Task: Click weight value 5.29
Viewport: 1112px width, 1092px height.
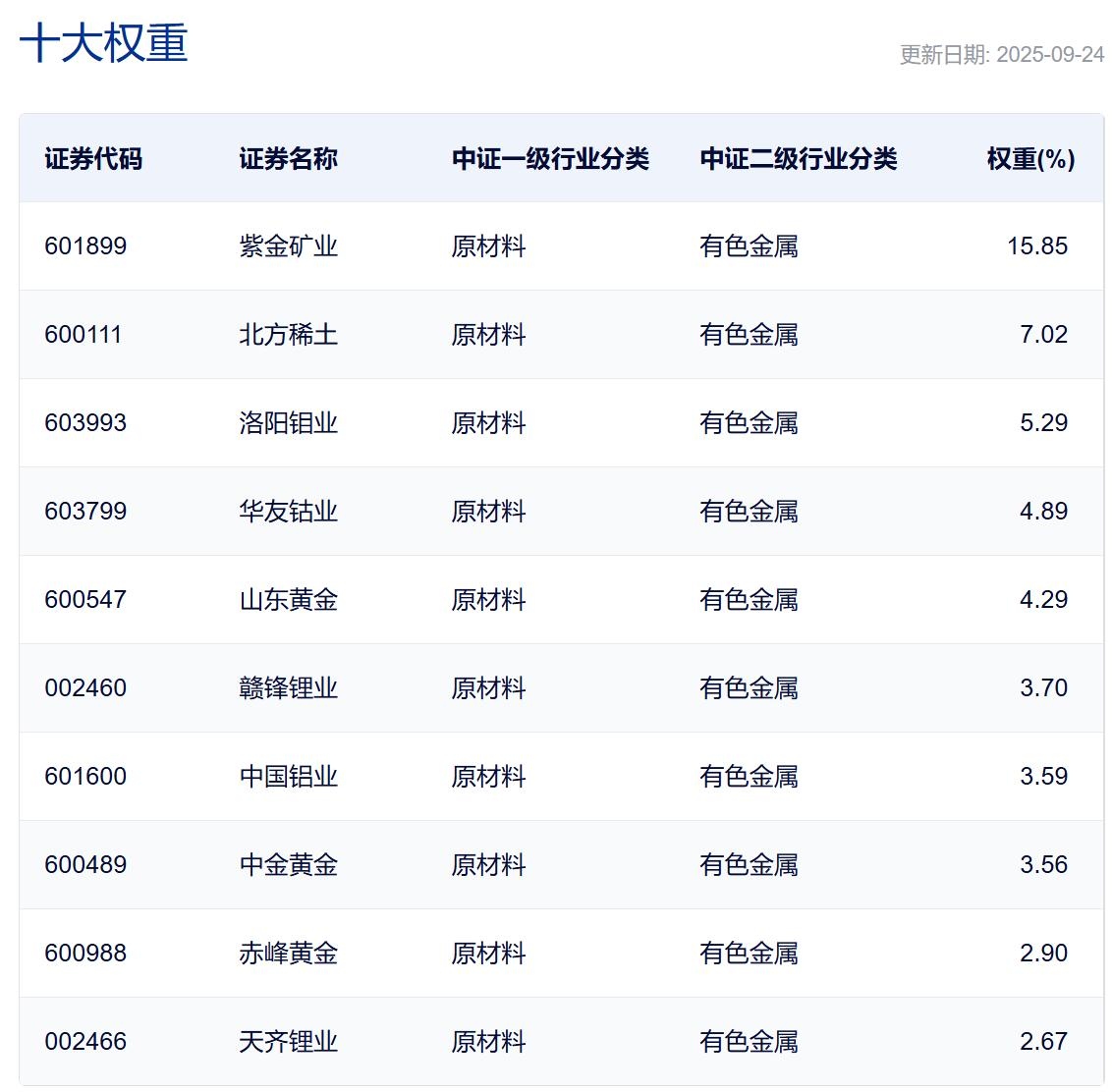Action: tap(1043, 422)
